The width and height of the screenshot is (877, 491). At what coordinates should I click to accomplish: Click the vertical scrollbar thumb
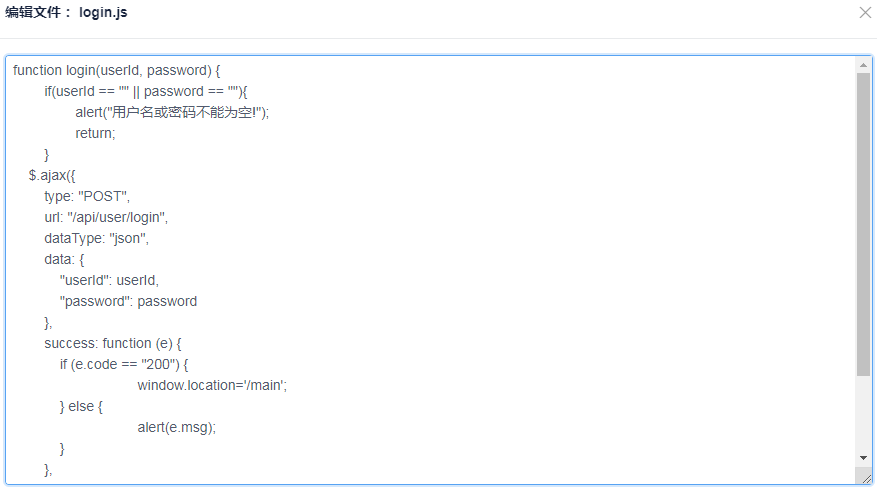[x=864, y=224]
